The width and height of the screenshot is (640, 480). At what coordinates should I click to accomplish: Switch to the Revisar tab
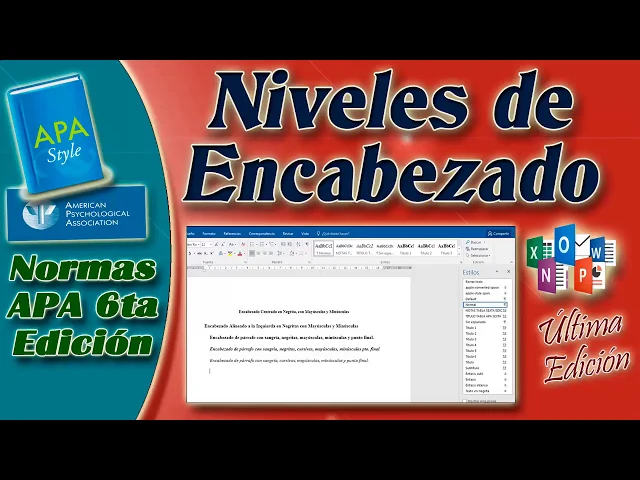(288, 233)
